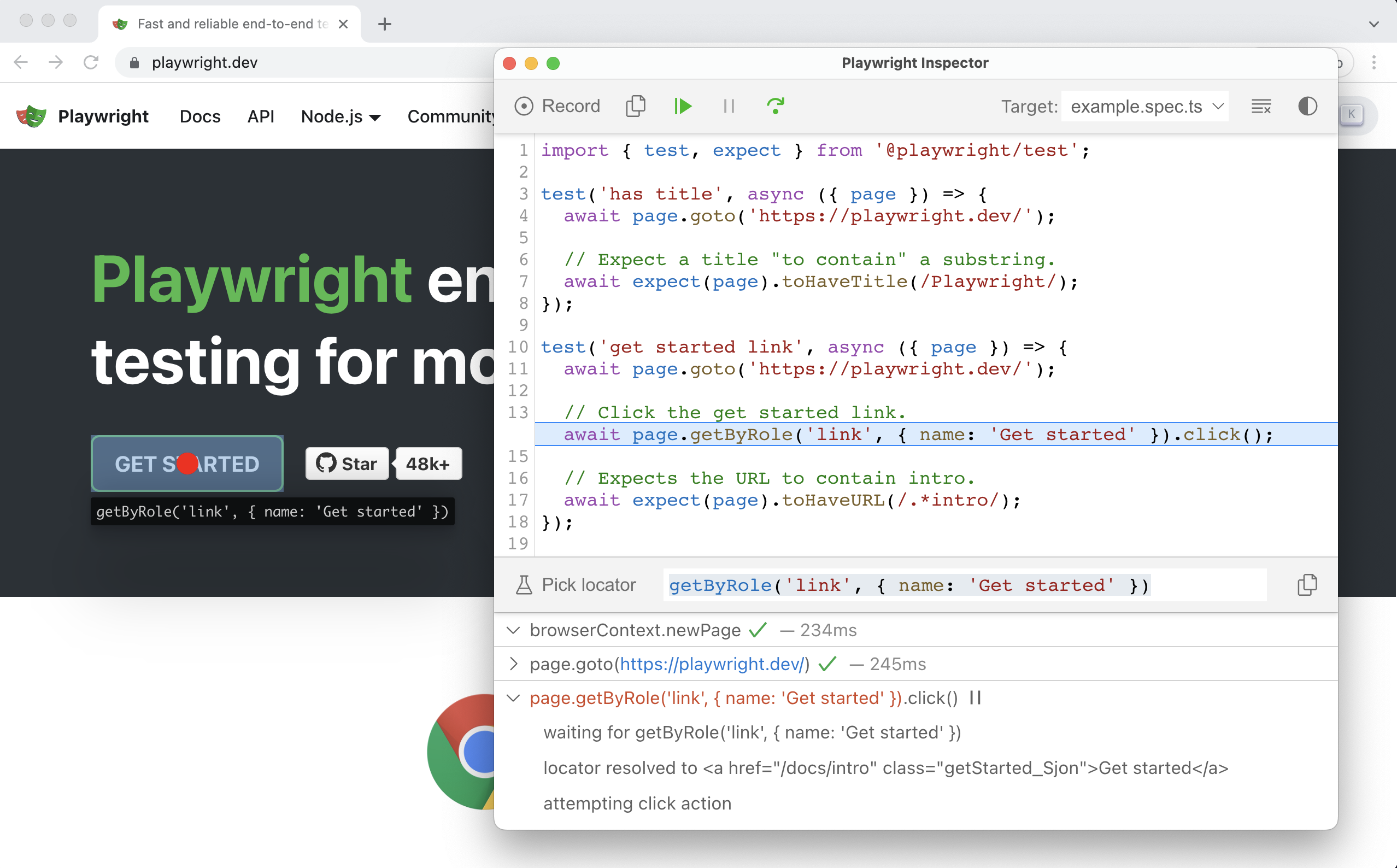Viewport: 1397px width, 868px height.
Task: Click the green checkmark beside page.goto entry
Action: pos(827,664)
